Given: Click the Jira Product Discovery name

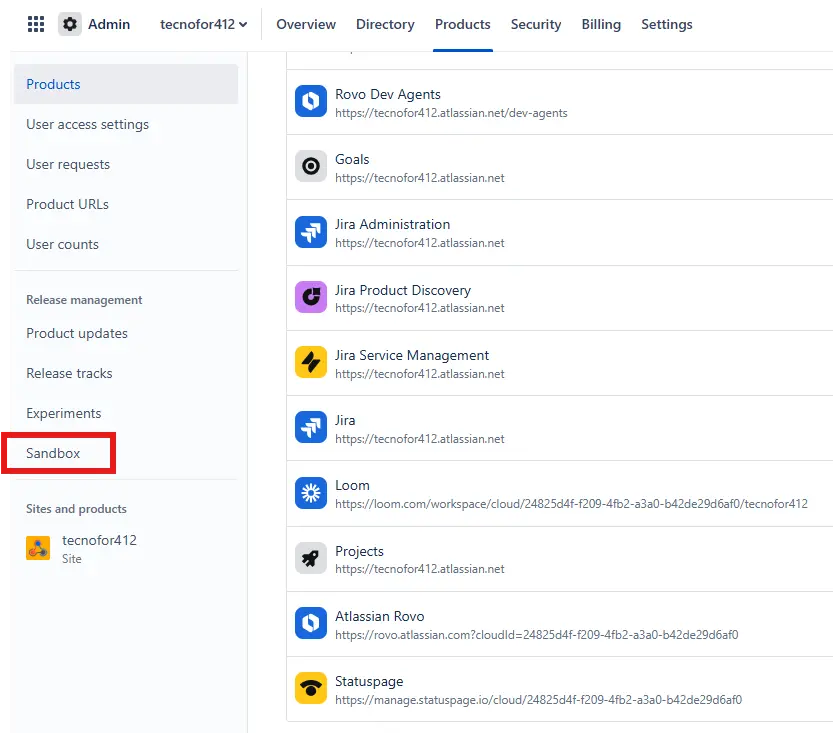Looking at the screenshot, I should point(403,290).
